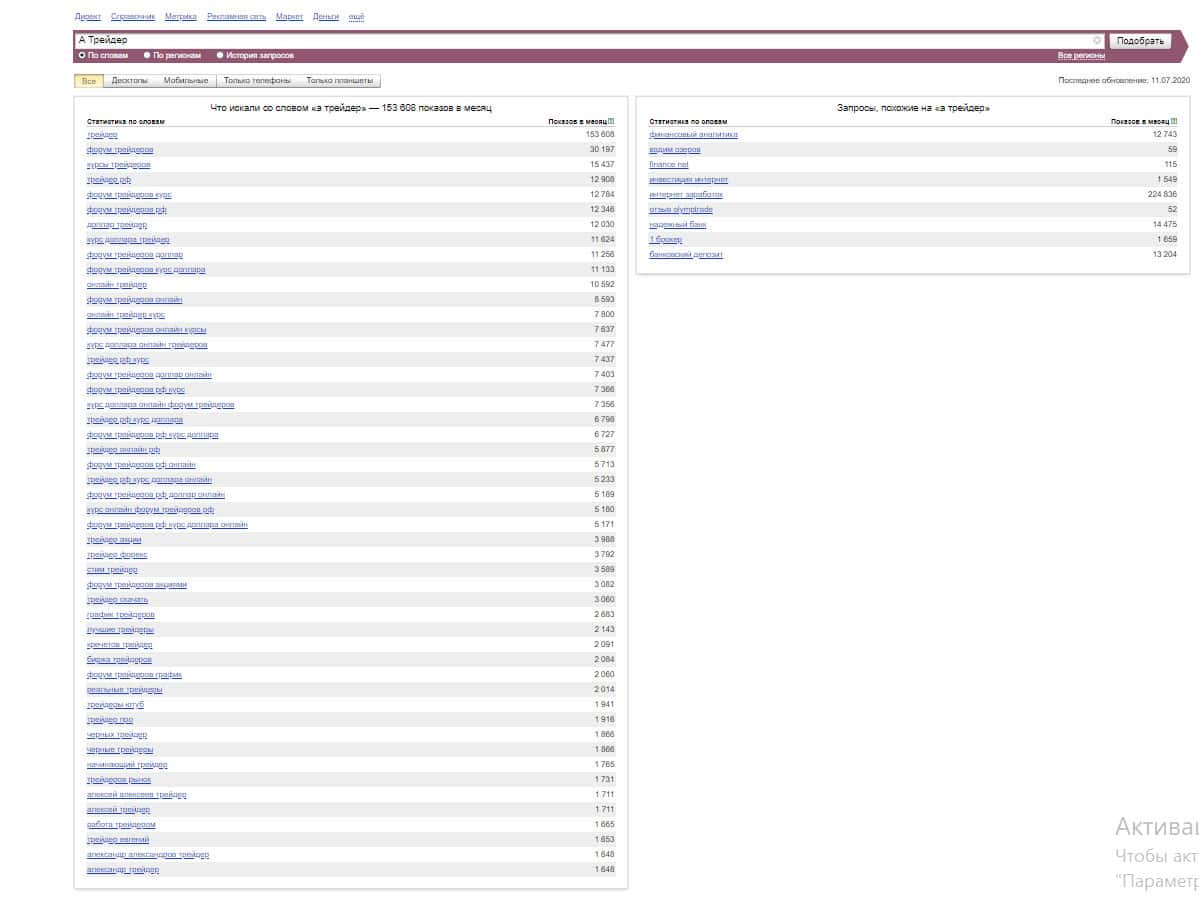The height and width of the screenshot is (902, 1199).
Task: Select 'По регионам' radio button
Action: click(x=147, y=56)
